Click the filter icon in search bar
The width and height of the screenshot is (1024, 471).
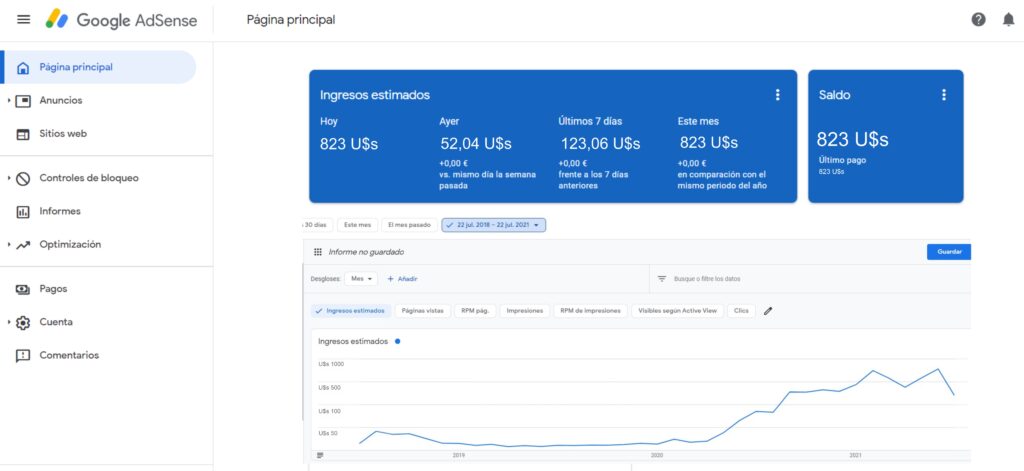661,279
